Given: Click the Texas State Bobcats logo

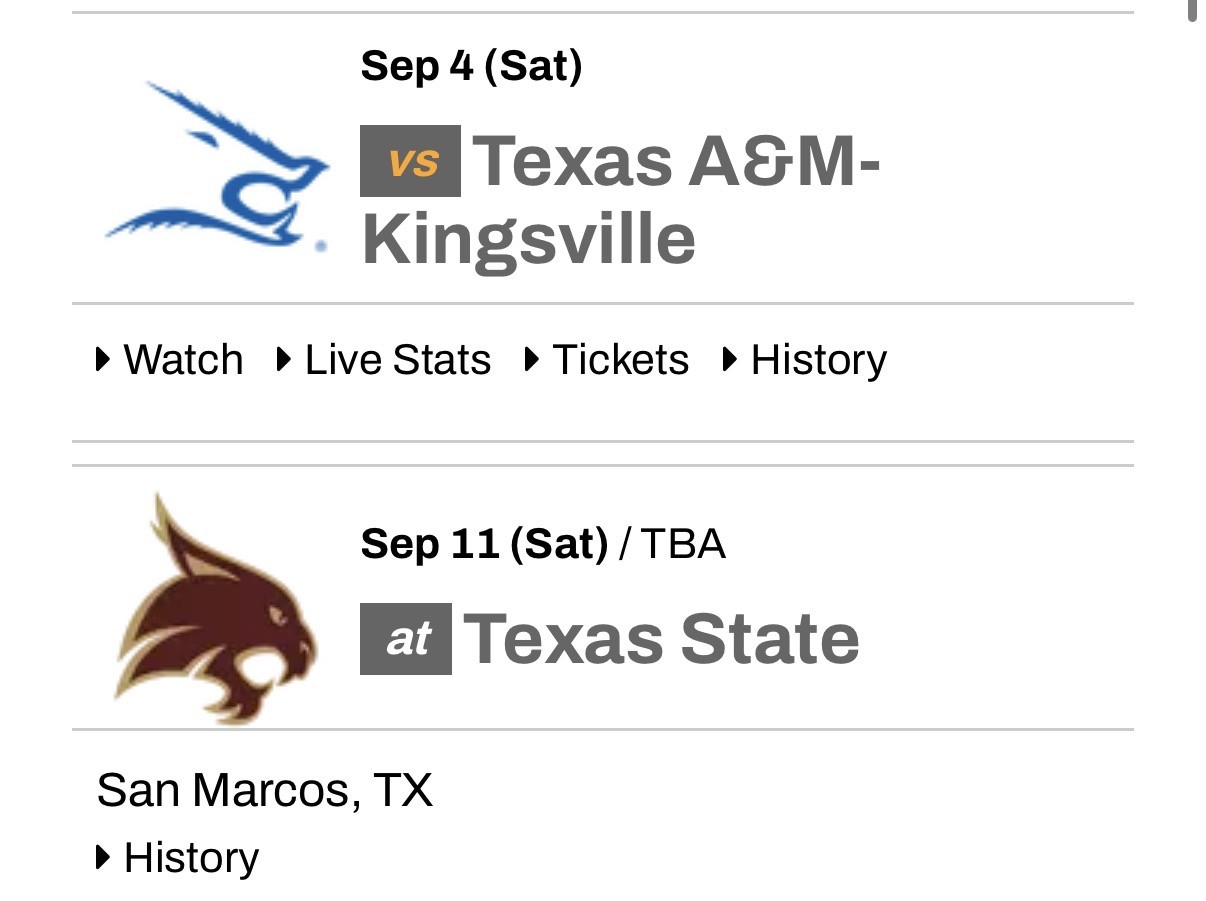Looking at the screenshot, I should coord(215,607).
